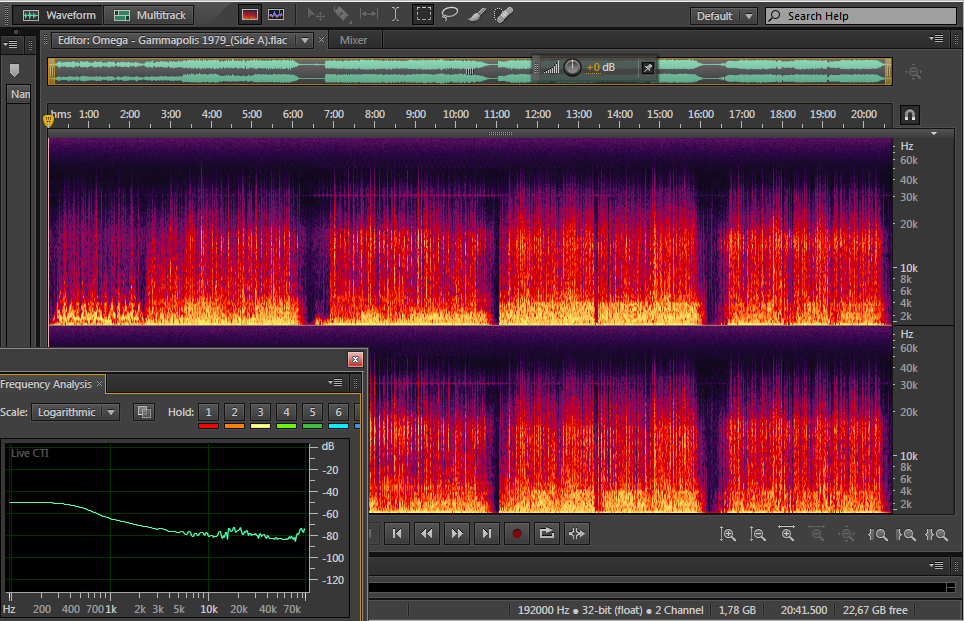Open the bottom panel options menu
Screen dimensions: 964x621
point(936,565)
